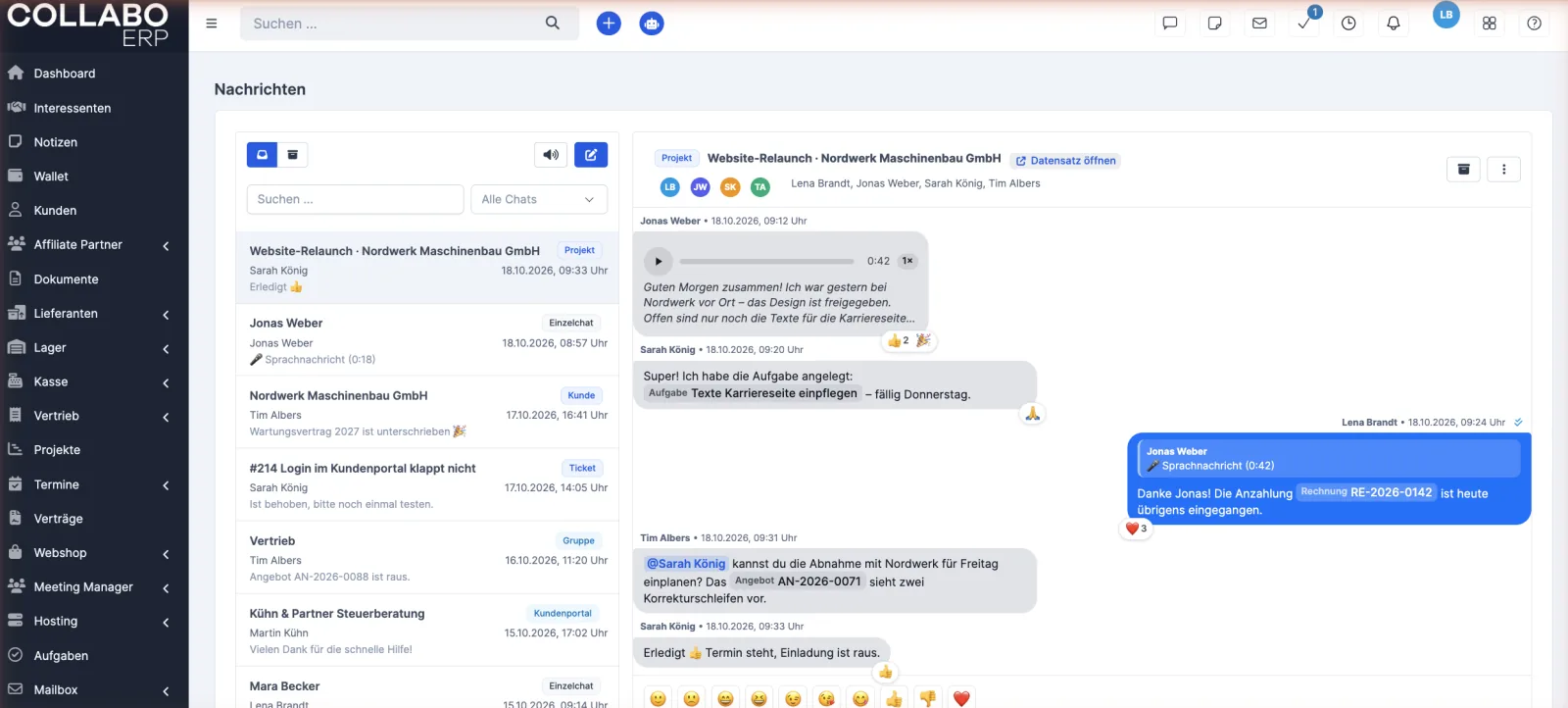1568x708 pixels.
Task: Open the blue robot assistant icon
Action: point(652,24)
